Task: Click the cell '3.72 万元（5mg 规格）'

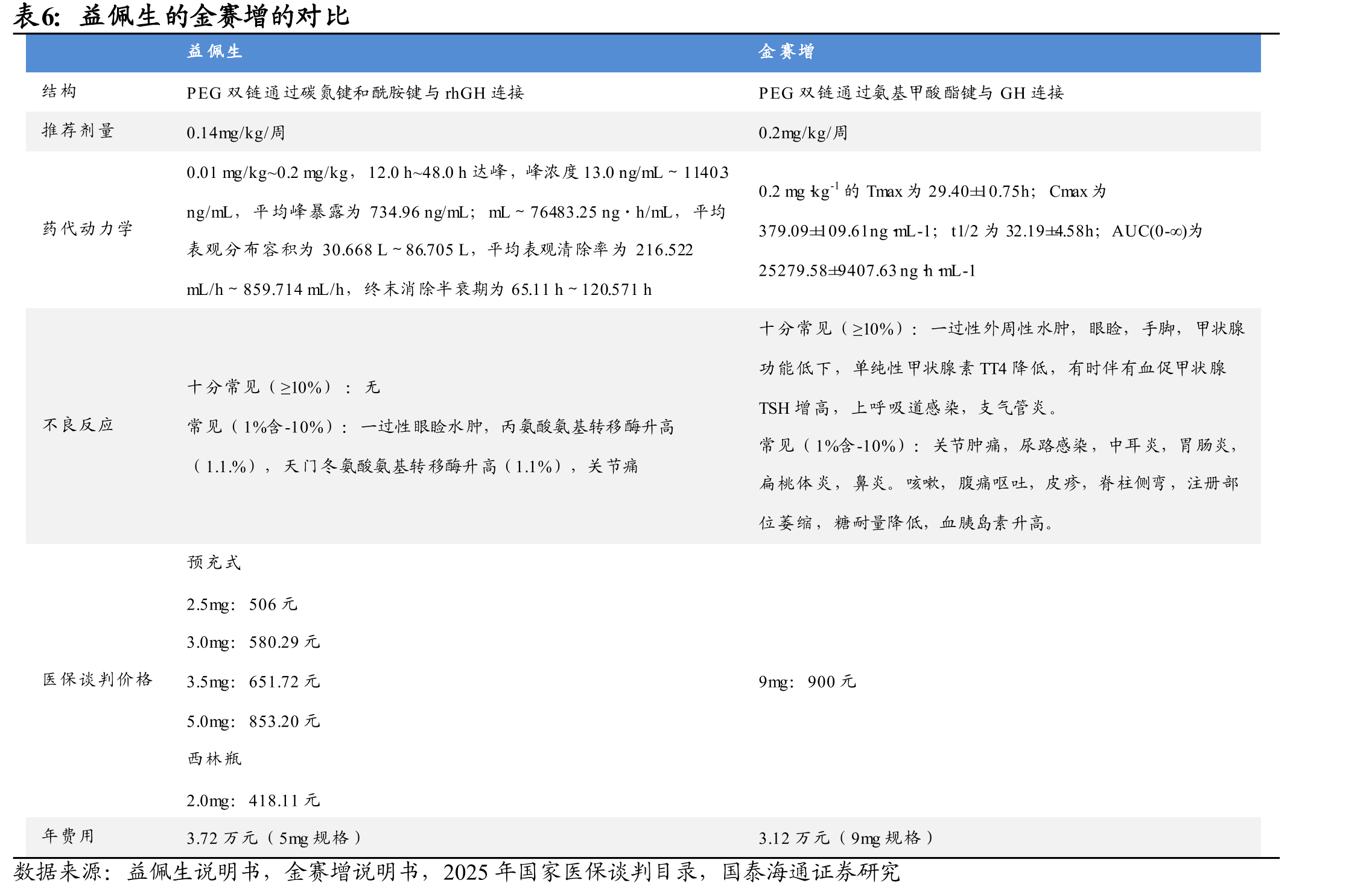Action: point(274,838)
